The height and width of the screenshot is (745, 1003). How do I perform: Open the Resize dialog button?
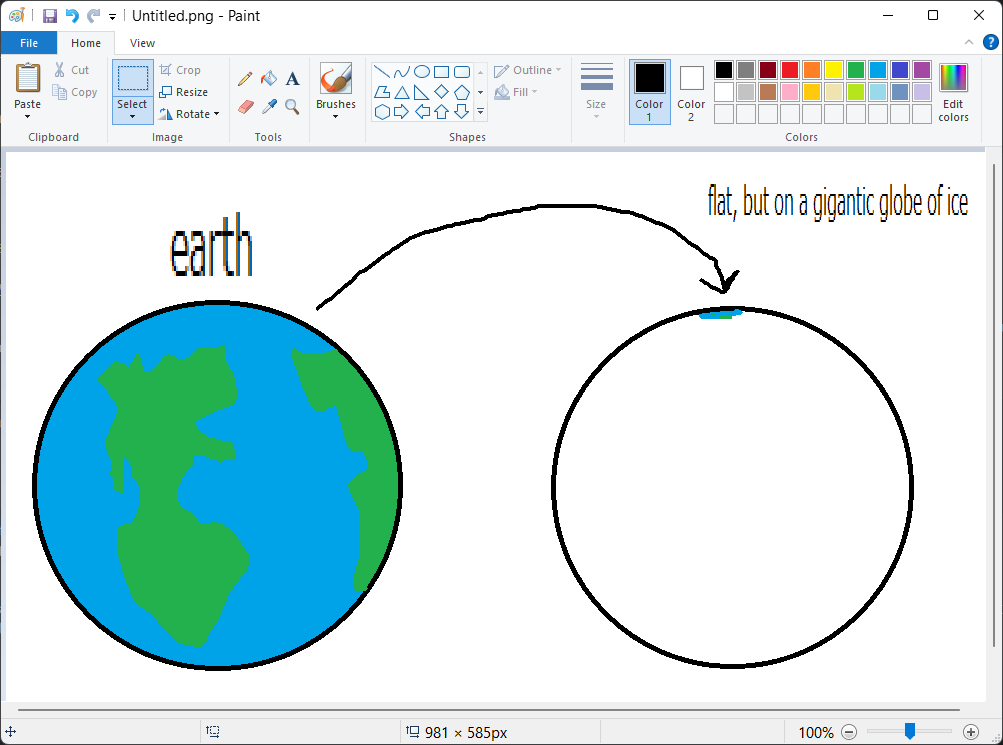point(184,92)
